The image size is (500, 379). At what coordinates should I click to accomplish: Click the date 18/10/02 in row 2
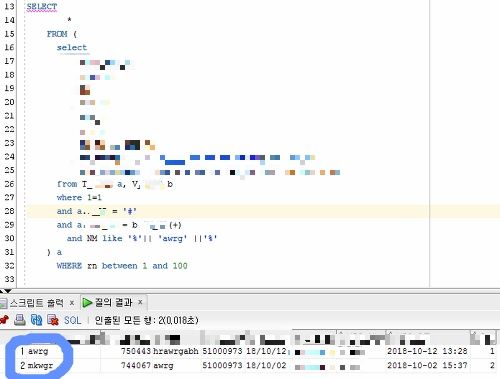(266, 365)
